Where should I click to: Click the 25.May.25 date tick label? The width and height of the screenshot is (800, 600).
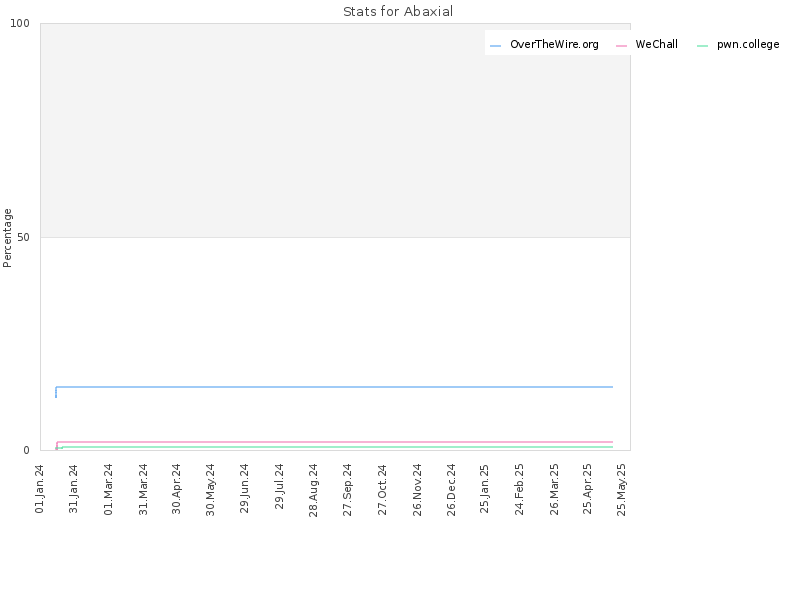[x=621, y=490]
